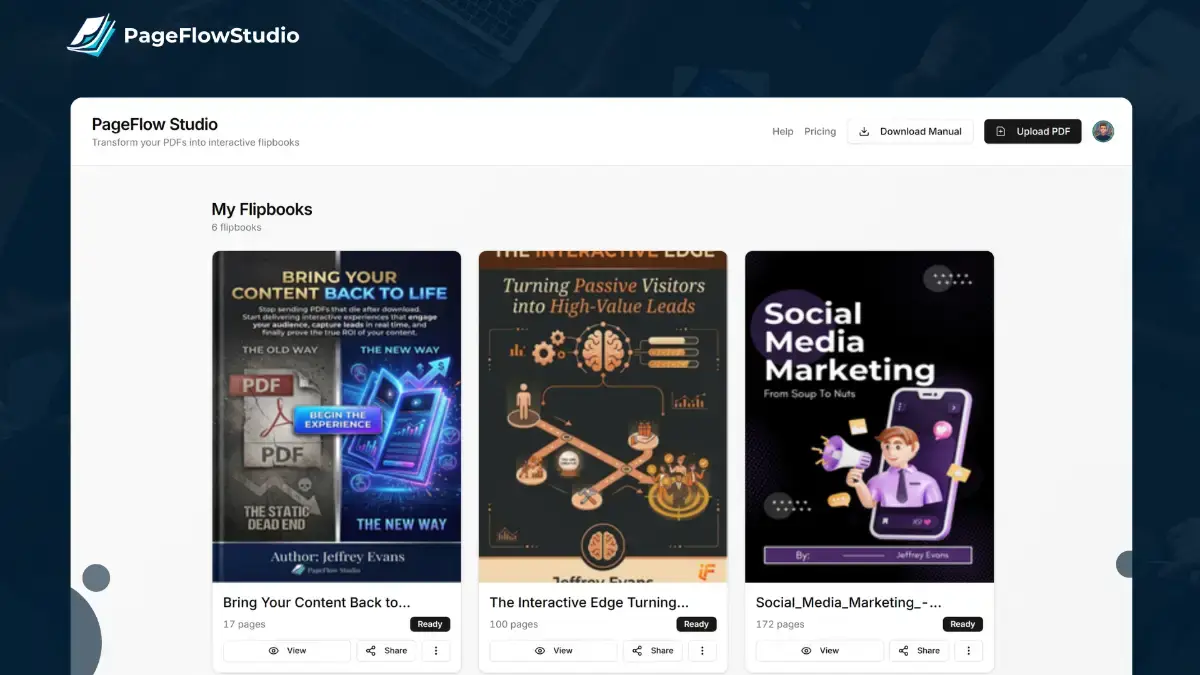
Task: Open The Interactive Edge cover thumbnail
Action: (603, 416)
